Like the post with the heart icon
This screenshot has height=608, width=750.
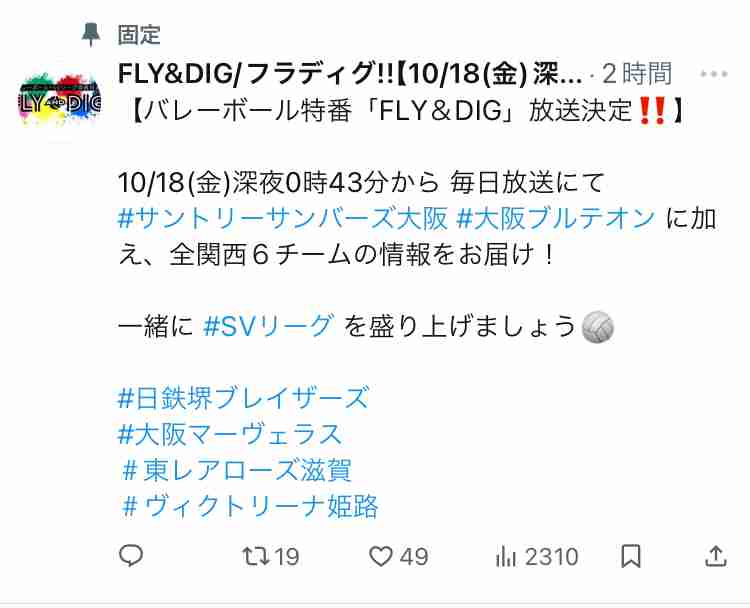(381, 556)
